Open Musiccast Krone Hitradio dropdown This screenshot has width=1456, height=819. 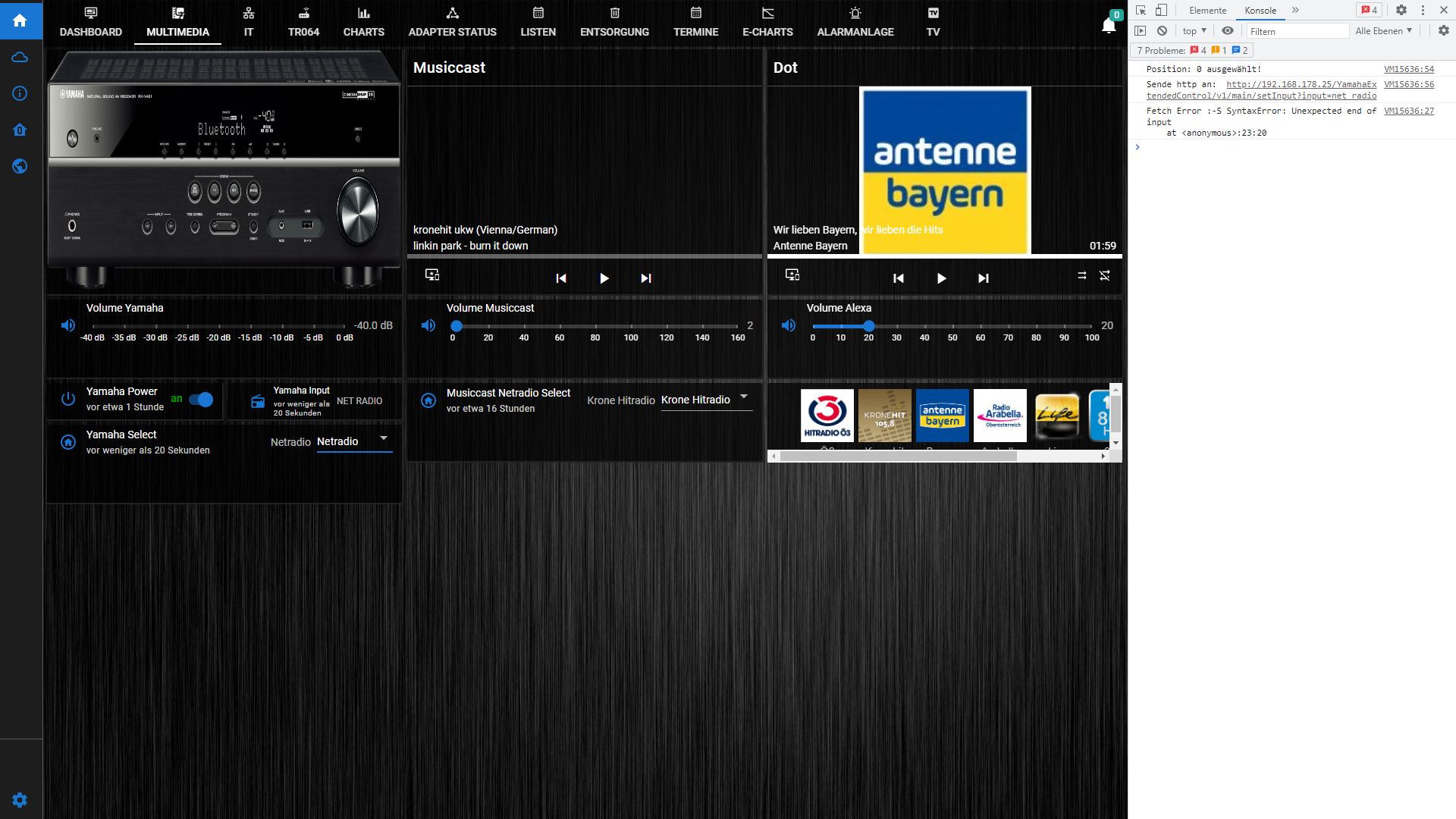[707, 400]
